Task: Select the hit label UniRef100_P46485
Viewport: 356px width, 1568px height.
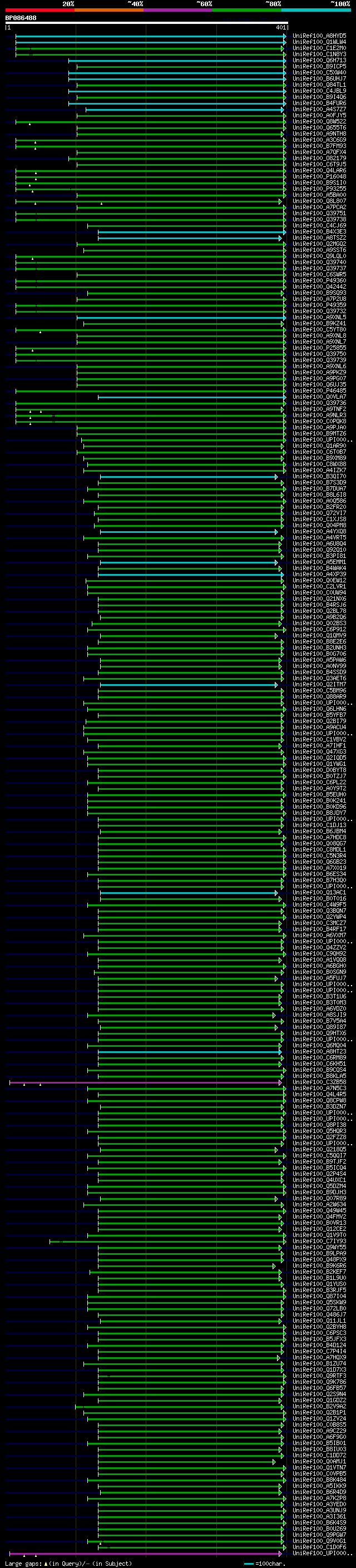Action: coord(319,391)
